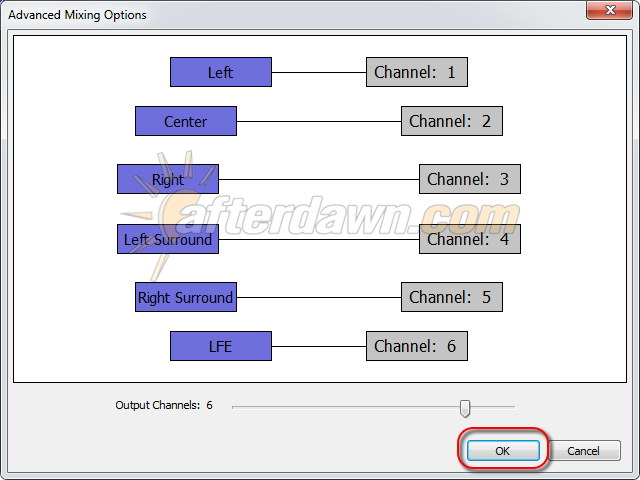Image resolution: width=640 pixels, height=480 pixels.
Task: Move the Output Channels slider handle
Action: pos(464,408)
